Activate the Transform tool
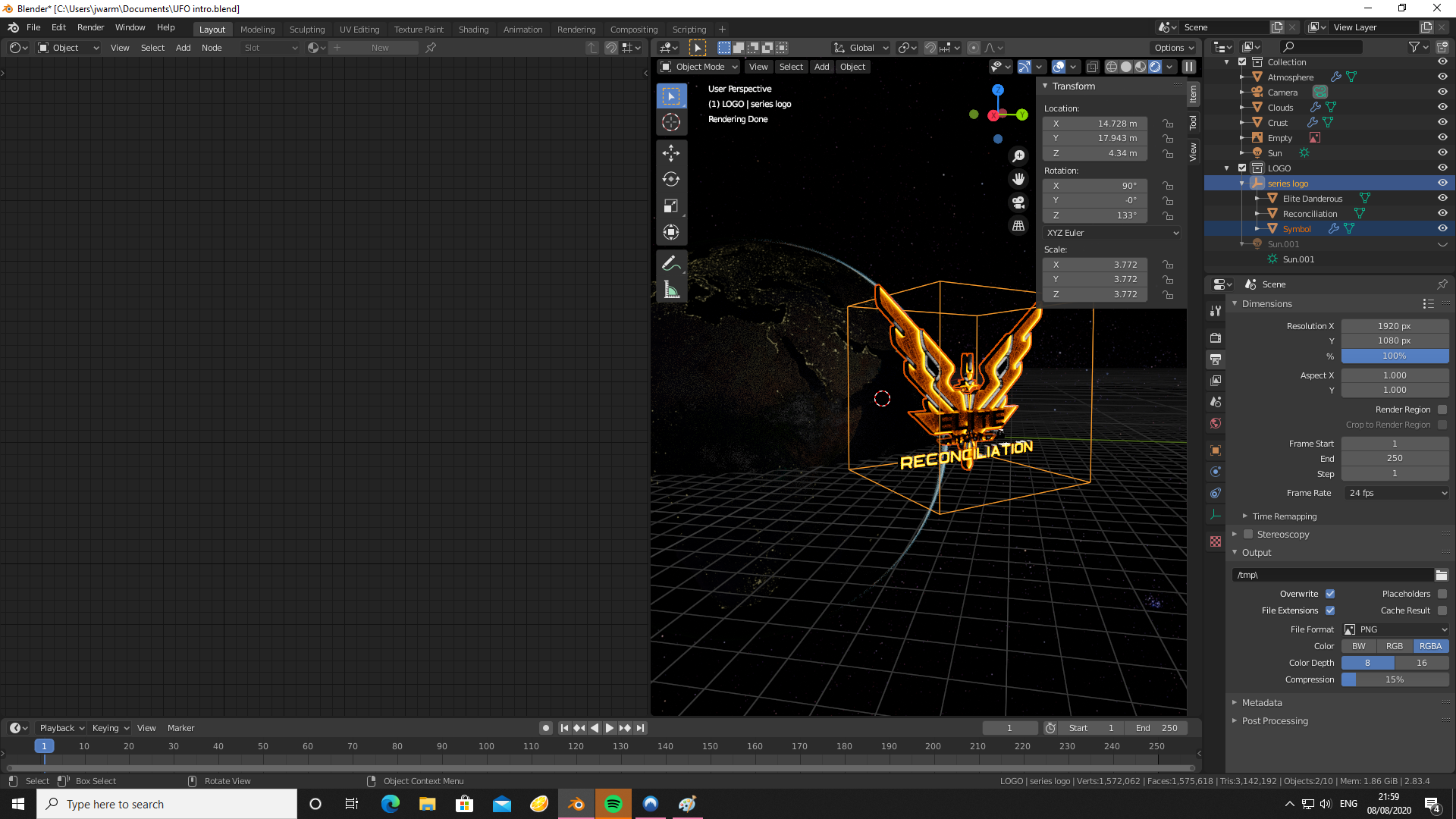1456x819 pixels. pyautogui.click(x=671, y=232)
